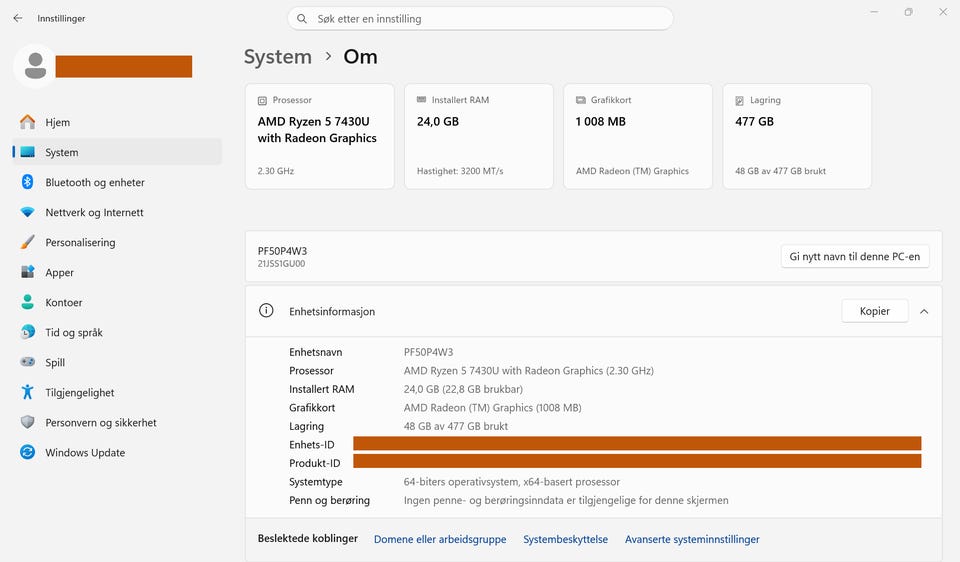Open Avanserte systeminnstillinger link

pos(692,539)
